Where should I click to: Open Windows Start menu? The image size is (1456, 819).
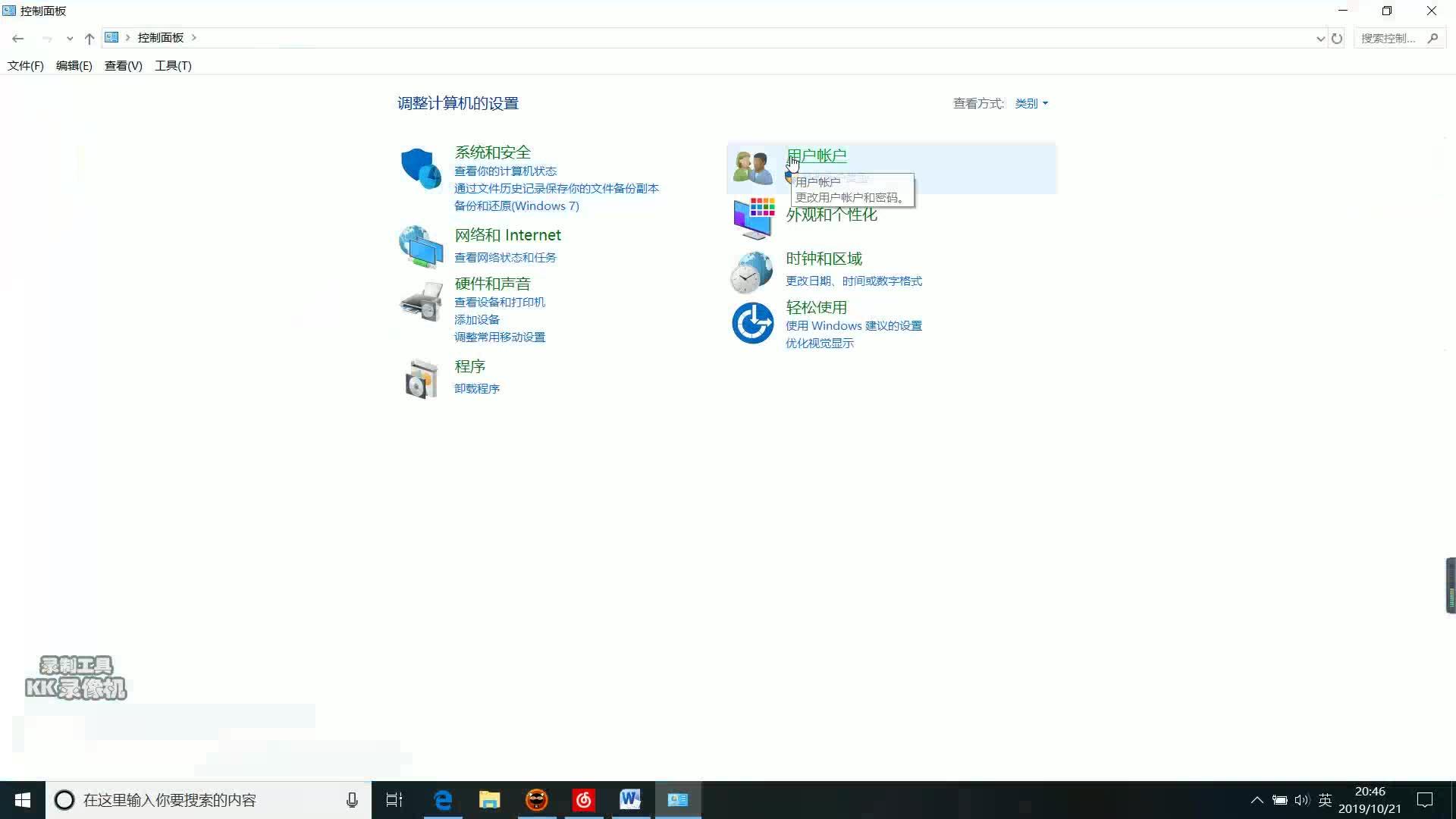point(23,800)
